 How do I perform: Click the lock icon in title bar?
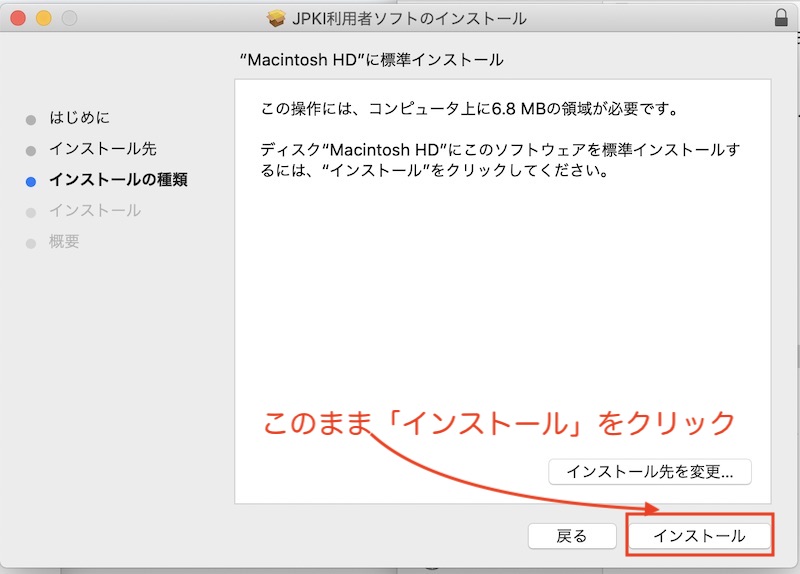781,18
